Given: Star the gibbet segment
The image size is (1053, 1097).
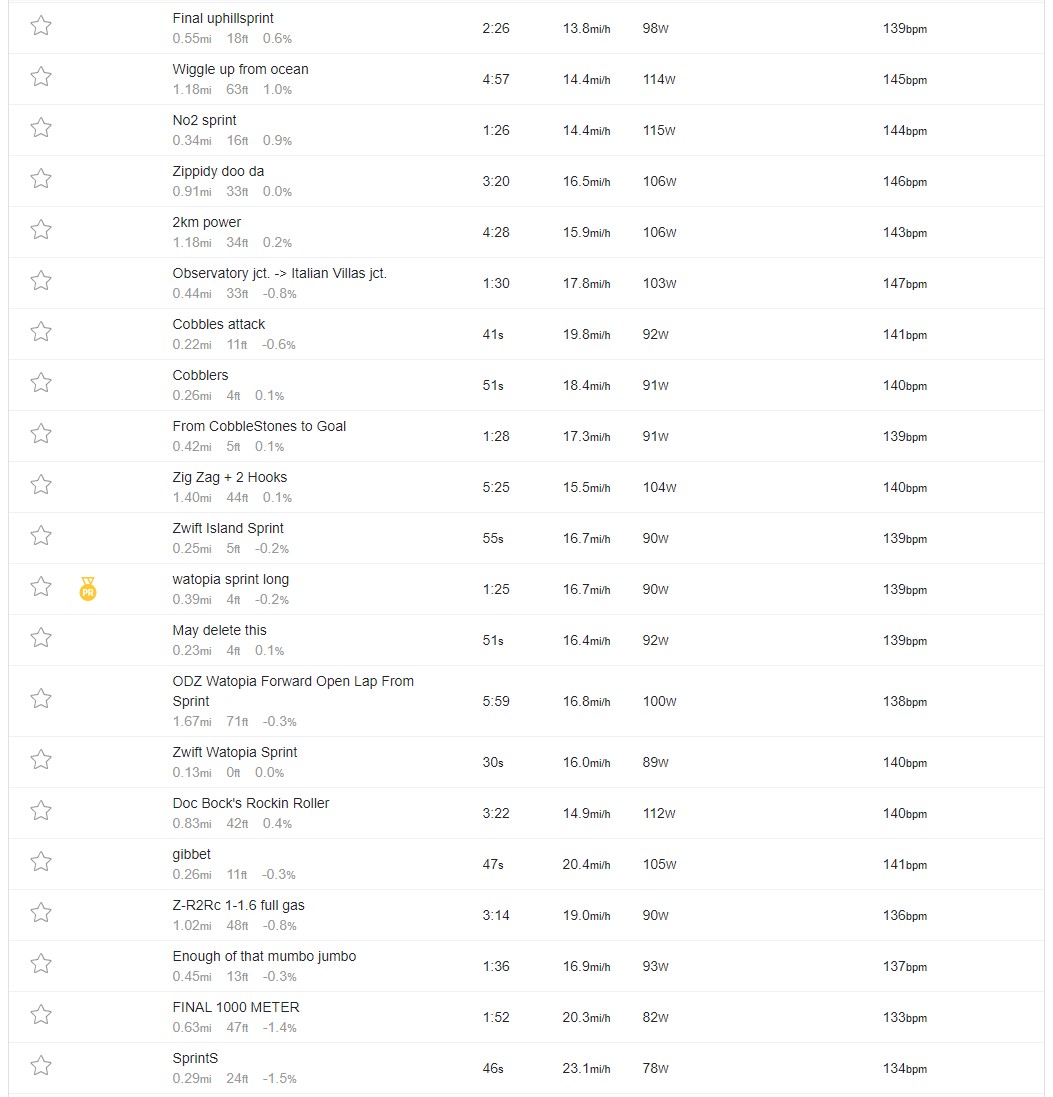Looking at the screenshot, I should [41, 862].
